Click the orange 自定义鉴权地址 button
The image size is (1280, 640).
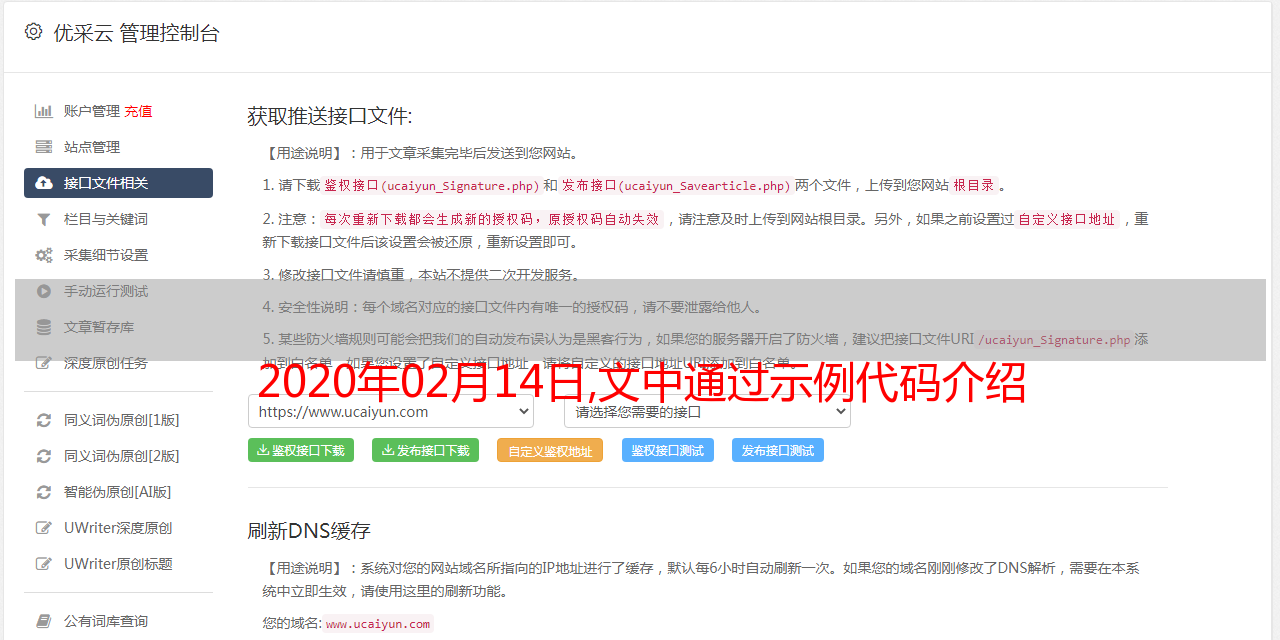click(550, 450)
